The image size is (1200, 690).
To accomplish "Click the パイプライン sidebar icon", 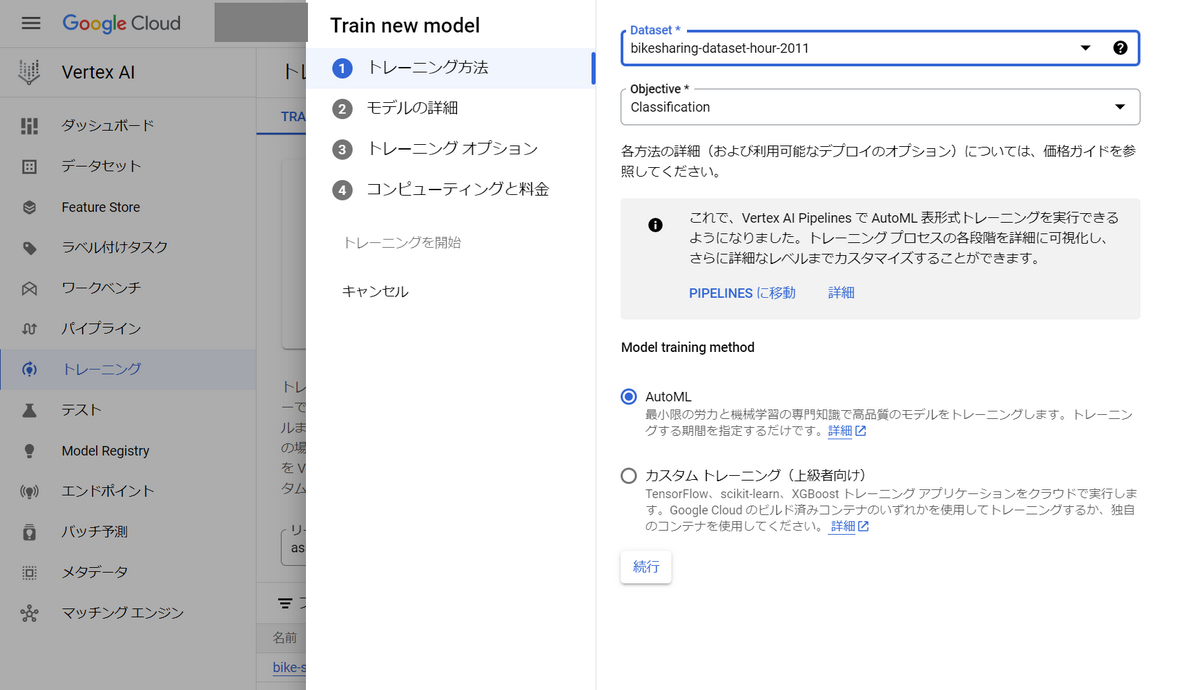I will click(29, 329).
